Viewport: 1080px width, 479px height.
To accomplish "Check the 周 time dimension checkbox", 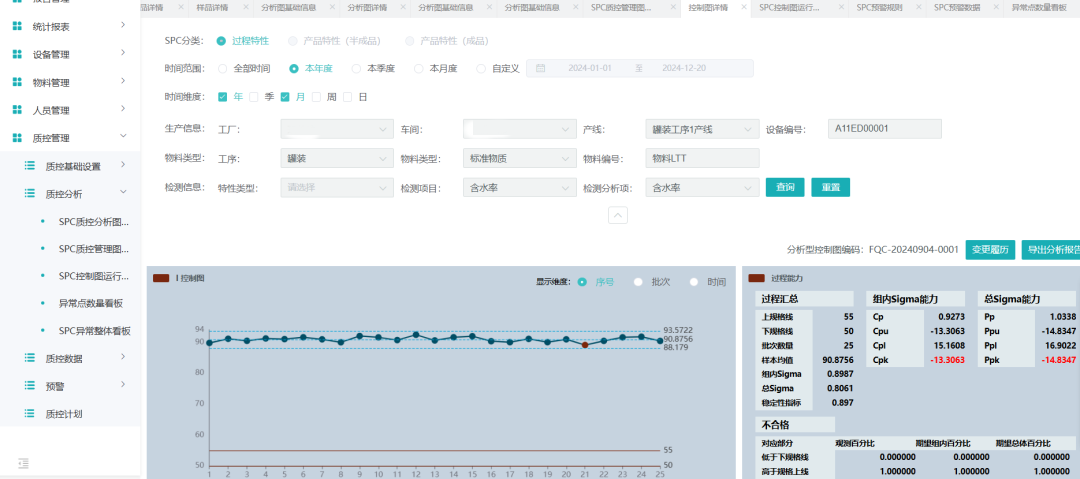I will 317,97.
